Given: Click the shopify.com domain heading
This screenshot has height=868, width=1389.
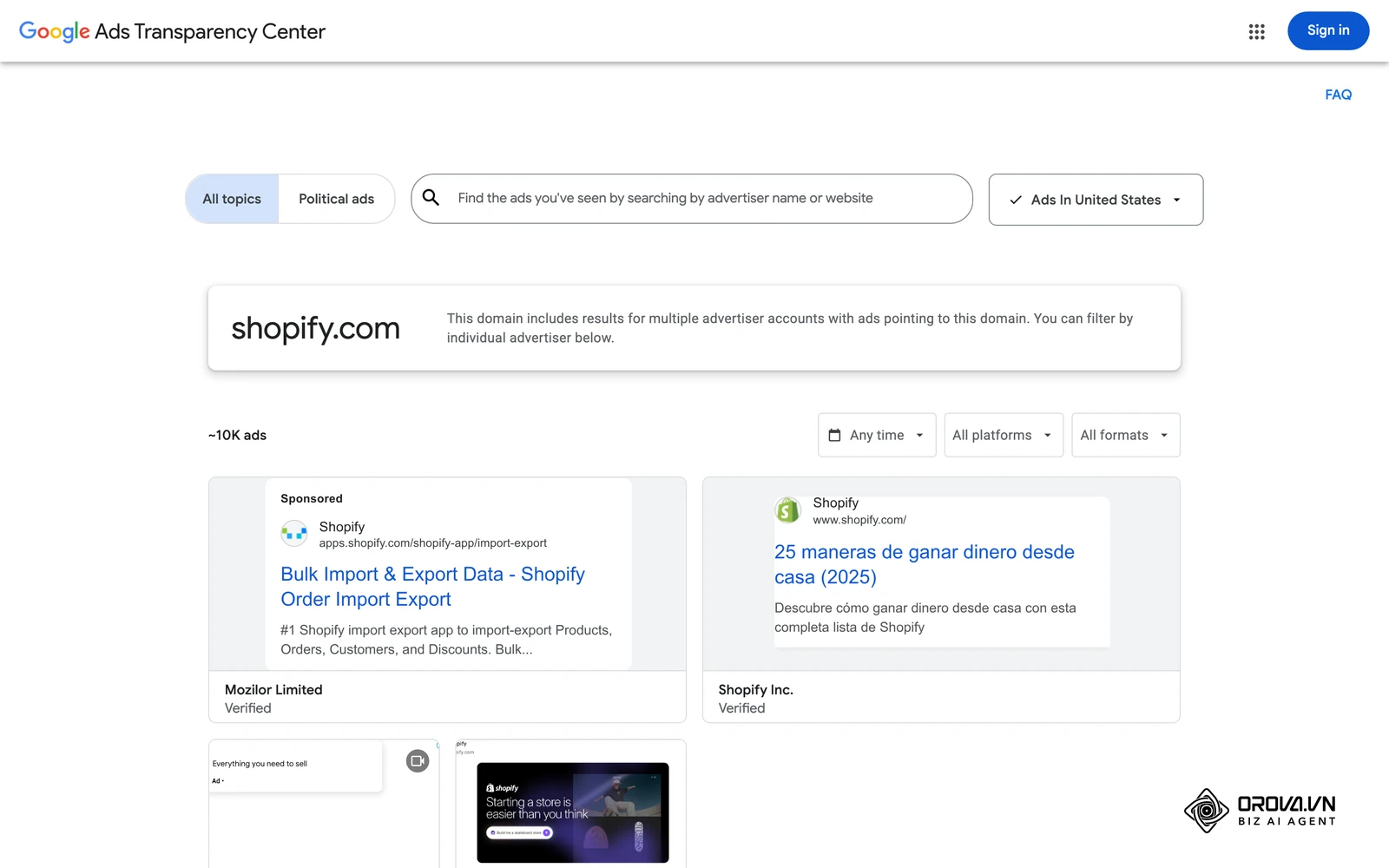Looking at the screenshot, I should click(315, 328).
